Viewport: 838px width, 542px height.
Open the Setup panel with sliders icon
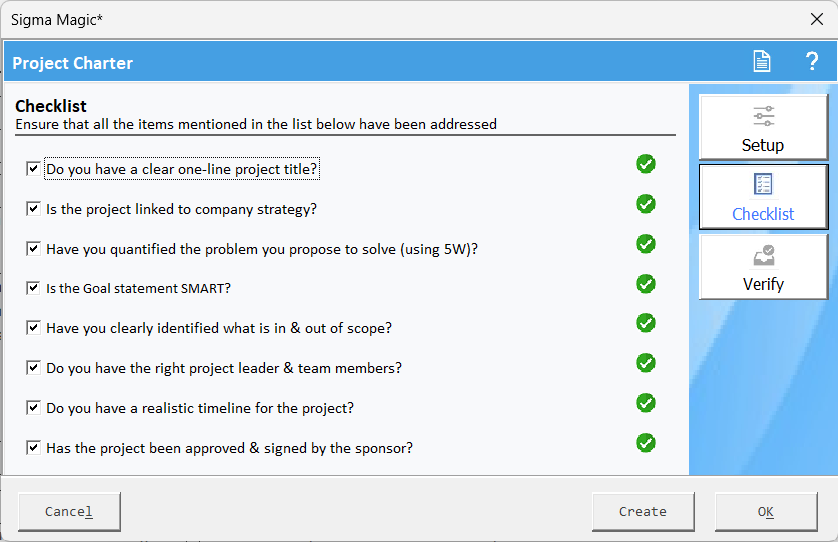(763, 128)
